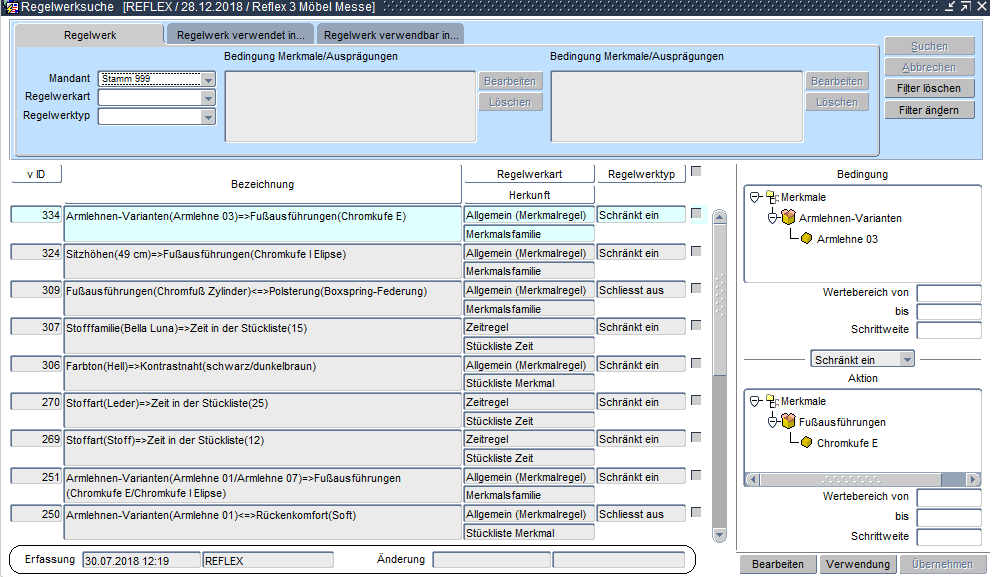Viewport: 992px width, 577px height.
Task: Click the Armlehnen-Varianten cube icon in Bedingung tree
Action: click(788, 218)
